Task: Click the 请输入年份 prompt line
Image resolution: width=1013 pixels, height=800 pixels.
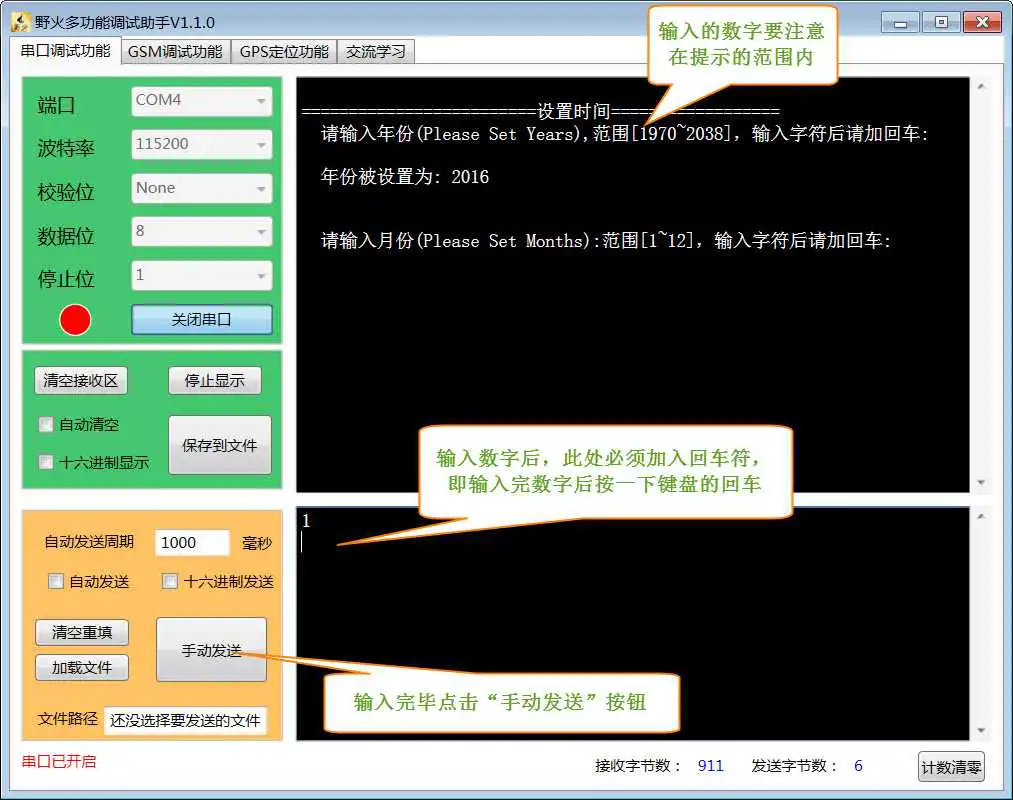Action: pos(625,134)
